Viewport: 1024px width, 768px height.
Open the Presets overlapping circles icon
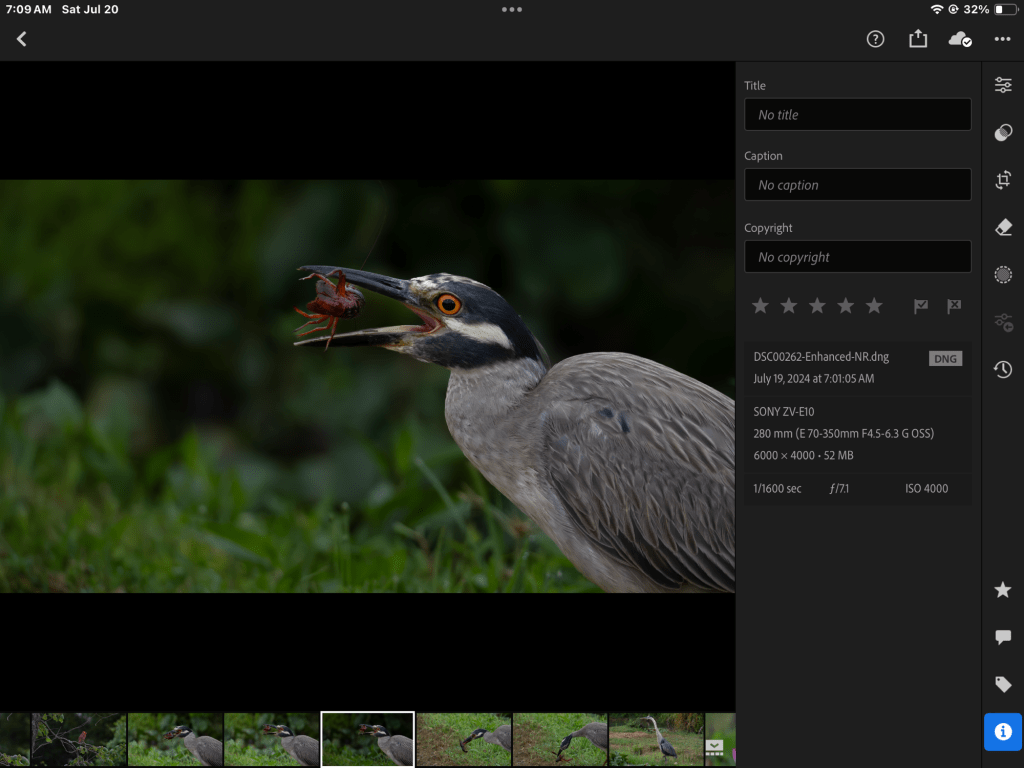1003,133
